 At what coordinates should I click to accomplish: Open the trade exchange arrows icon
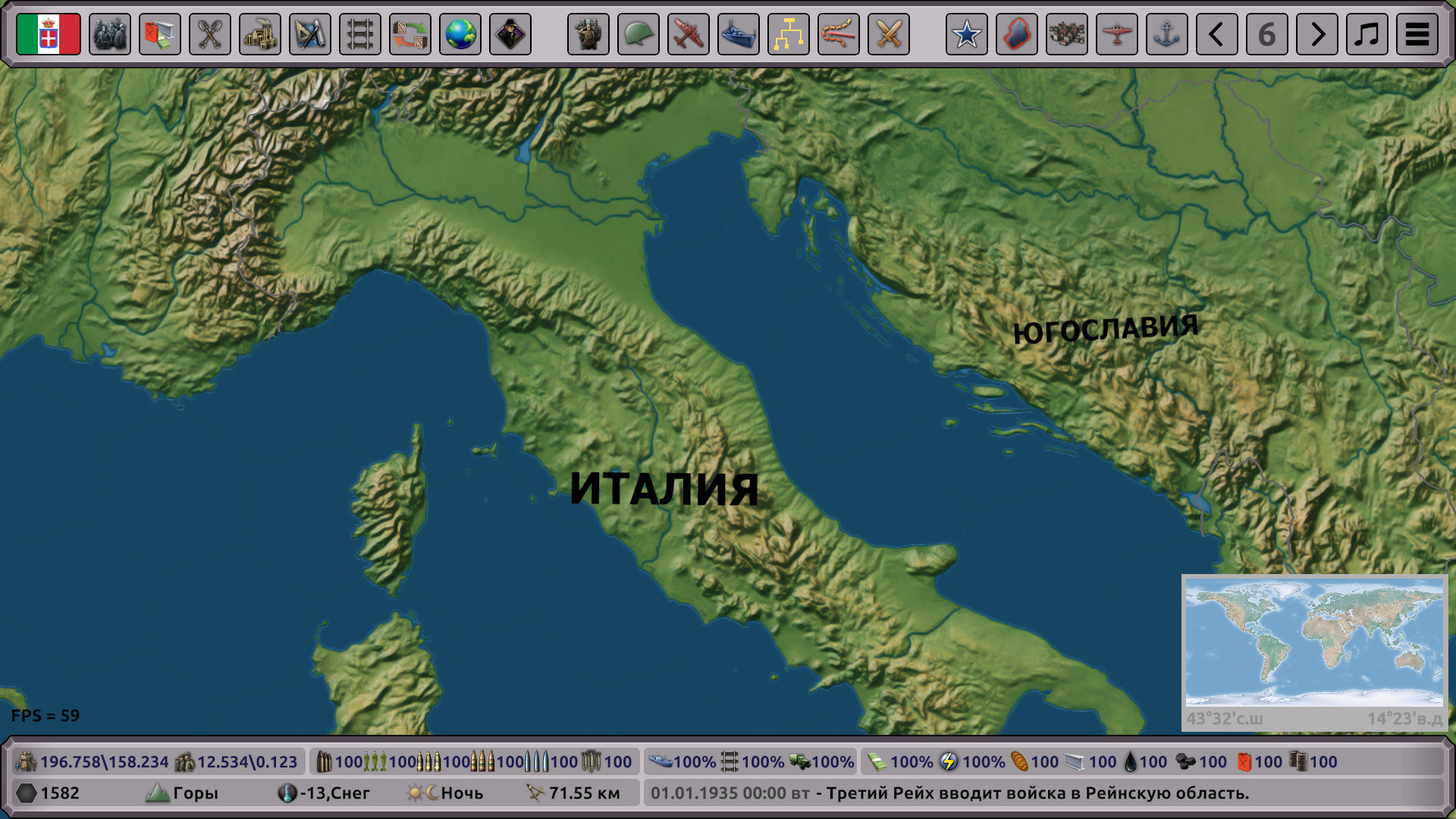click(x=410, y=34)
